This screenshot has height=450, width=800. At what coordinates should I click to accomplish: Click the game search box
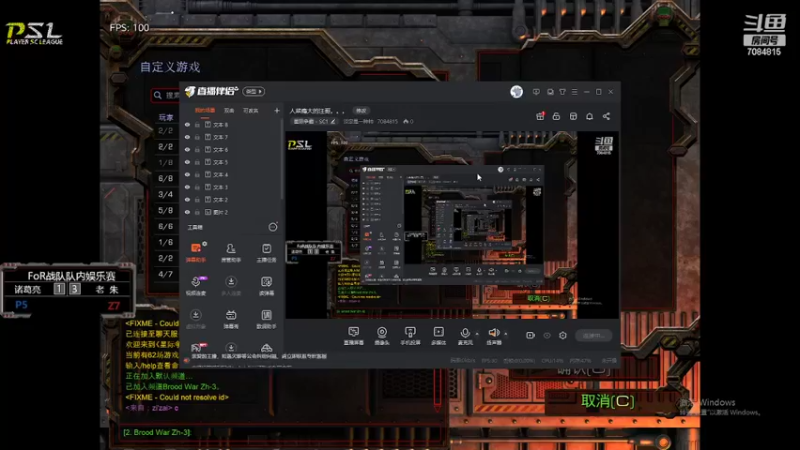[x=165, y=95]
